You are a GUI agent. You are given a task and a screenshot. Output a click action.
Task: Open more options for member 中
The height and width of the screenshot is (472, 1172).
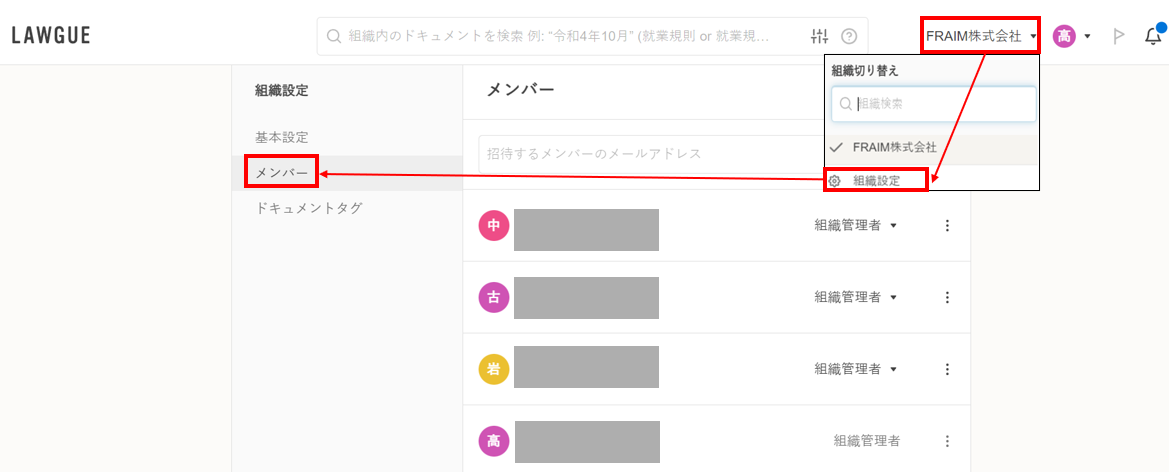(947, 226)
